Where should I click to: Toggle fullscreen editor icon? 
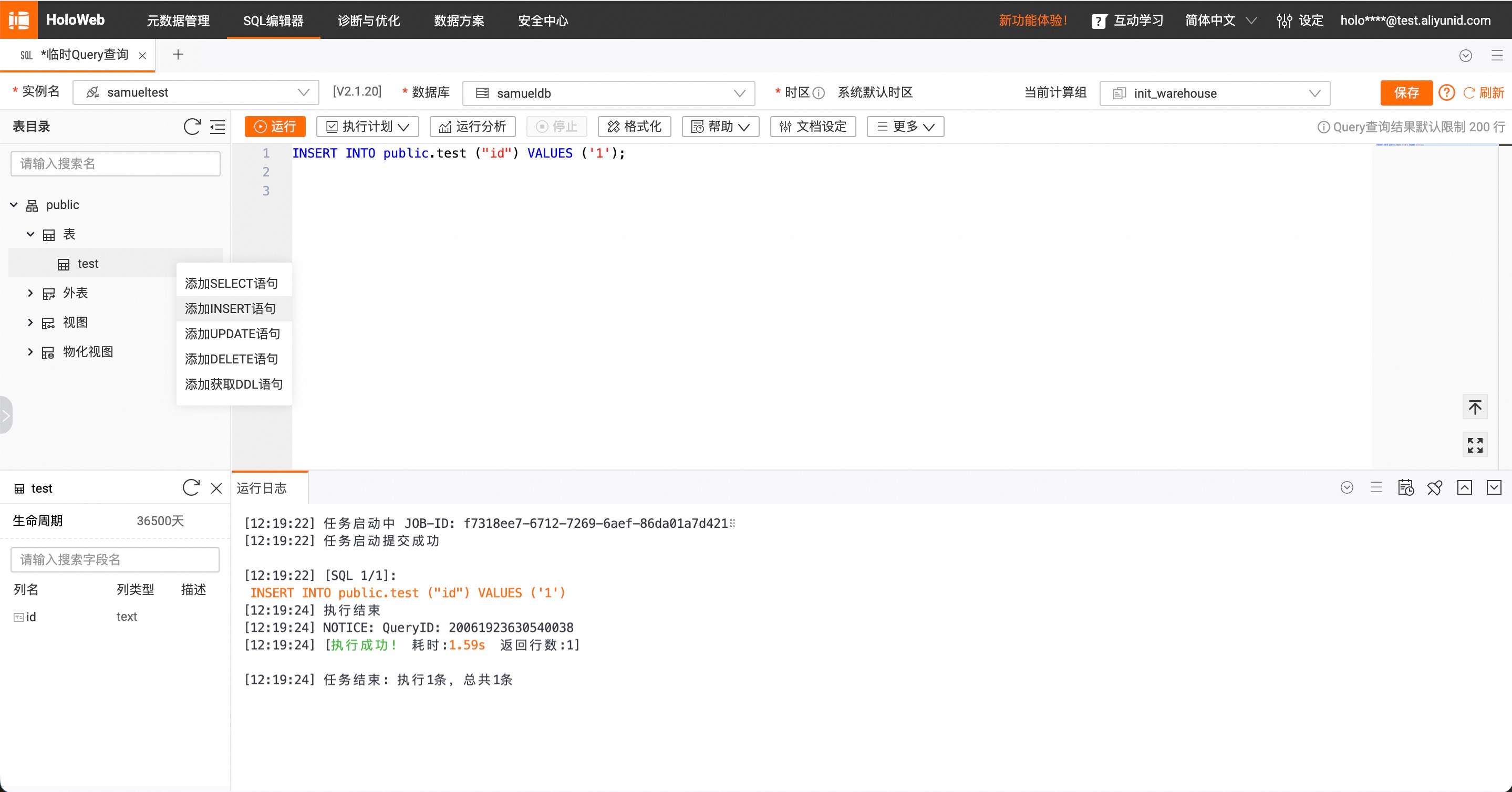click(1474, 445)
